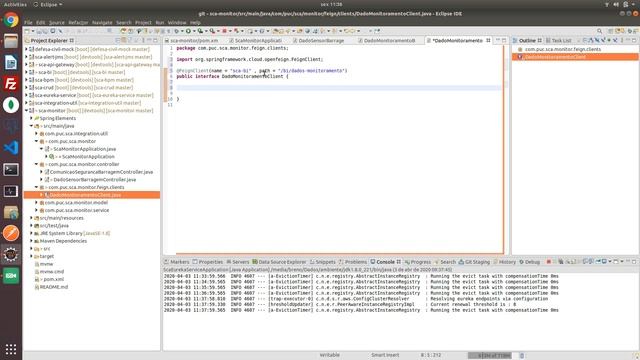Expand the sca-crud project

[27, 87]
